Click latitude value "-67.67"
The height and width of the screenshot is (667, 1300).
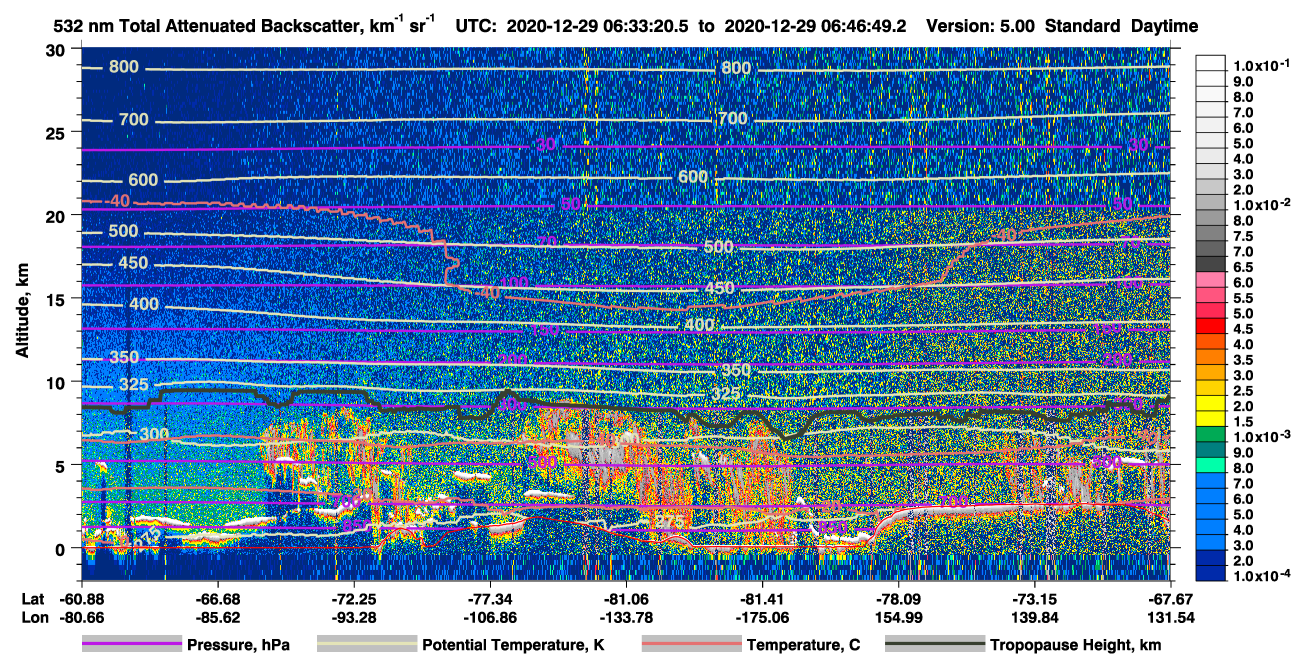click(x=1171, y=599)
